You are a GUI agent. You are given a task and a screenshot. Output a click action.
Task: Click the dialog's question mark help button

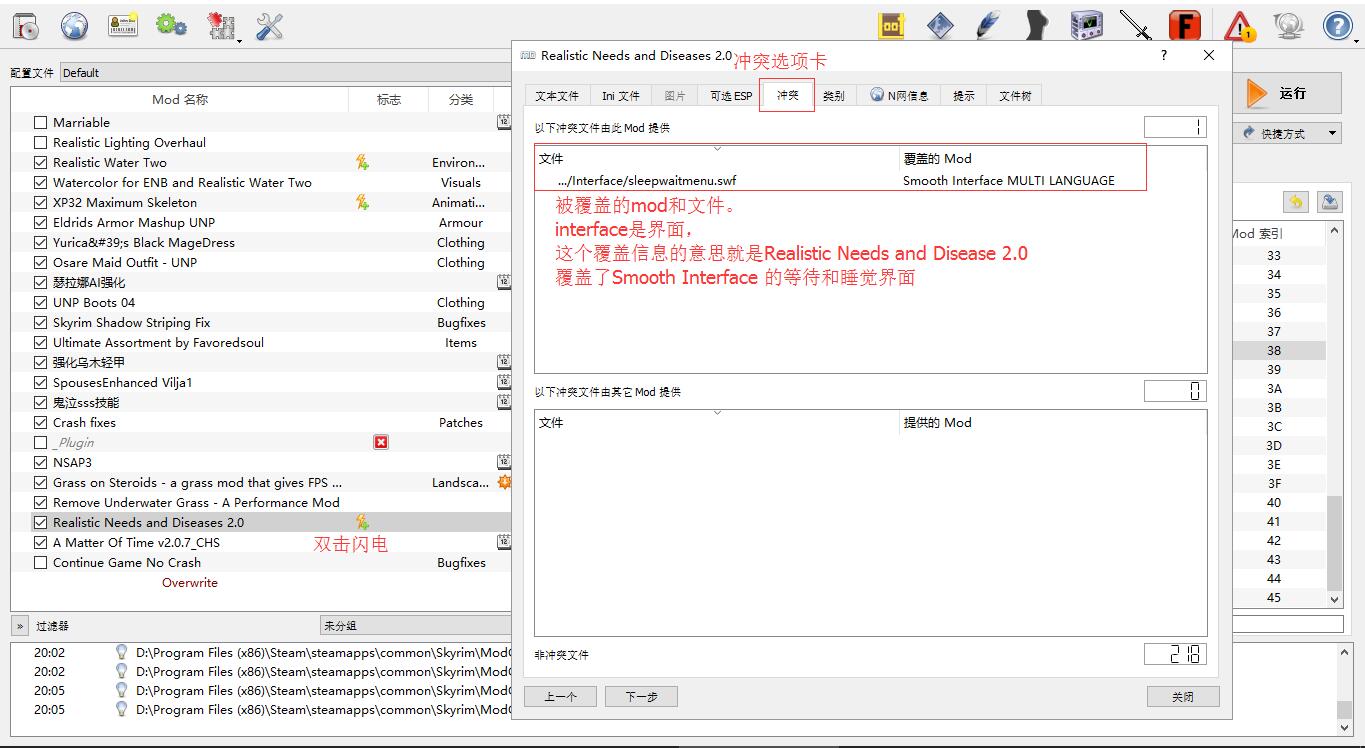click(1163, 55)
